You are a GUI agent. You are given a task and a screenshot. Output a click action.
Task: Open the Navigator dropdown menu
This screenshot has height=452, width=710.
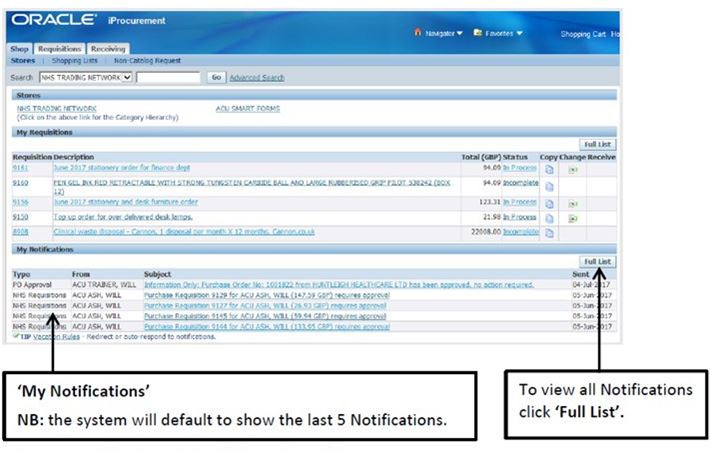coord(444,33)
